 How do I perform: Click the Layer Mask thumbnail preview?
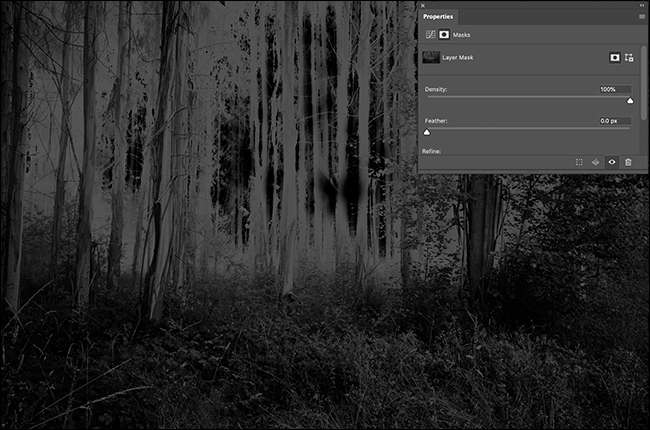(x=432, y=58)
